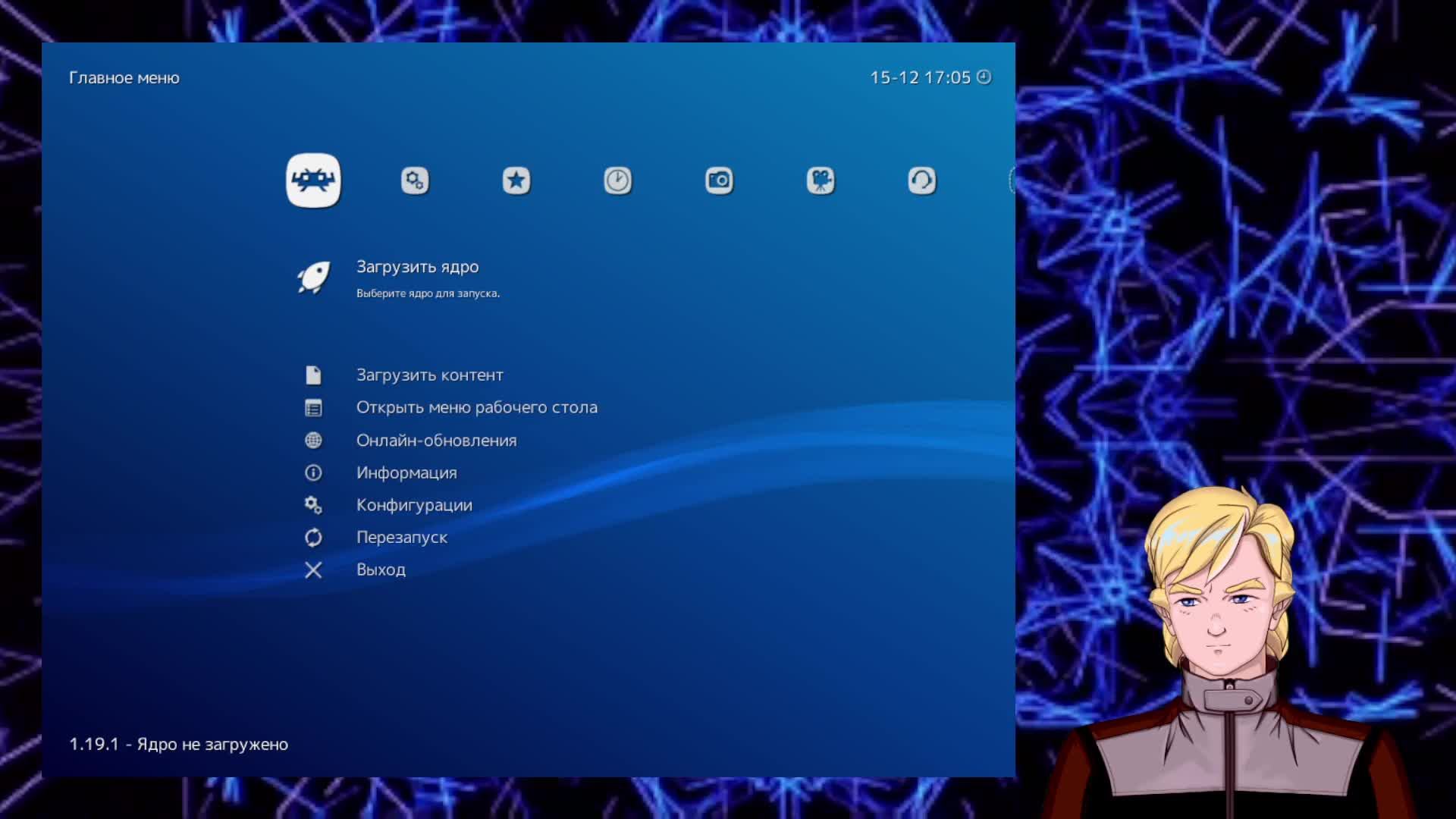The height and width of the screenshot is (819, 1456).
Task: Open the Videos film camera tab icon
Action: point(821,180)
